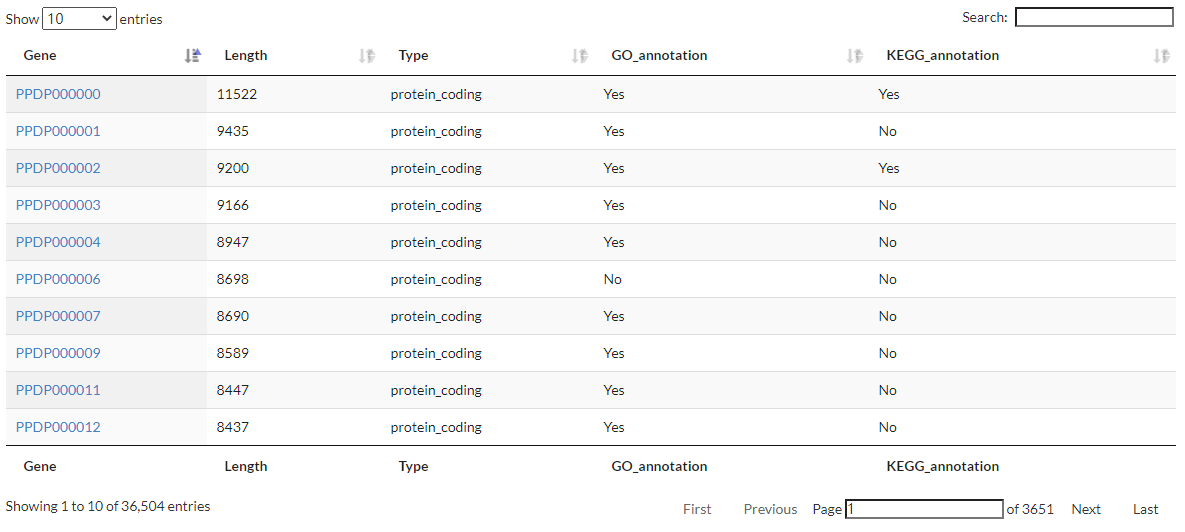
Task: Click sort icon in Type column header
Action: pyautogui.click(x=579, y=56)
